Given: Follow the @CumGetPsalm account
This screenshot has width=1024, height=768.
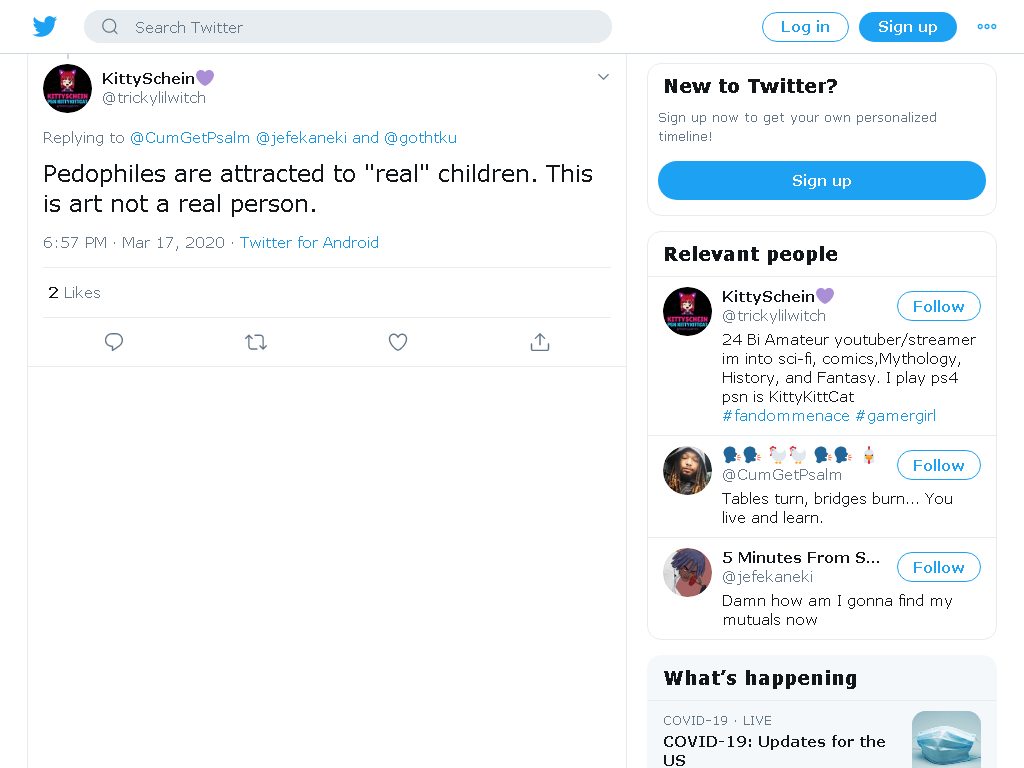Looking at the screenshot, I should click(938, 465).
